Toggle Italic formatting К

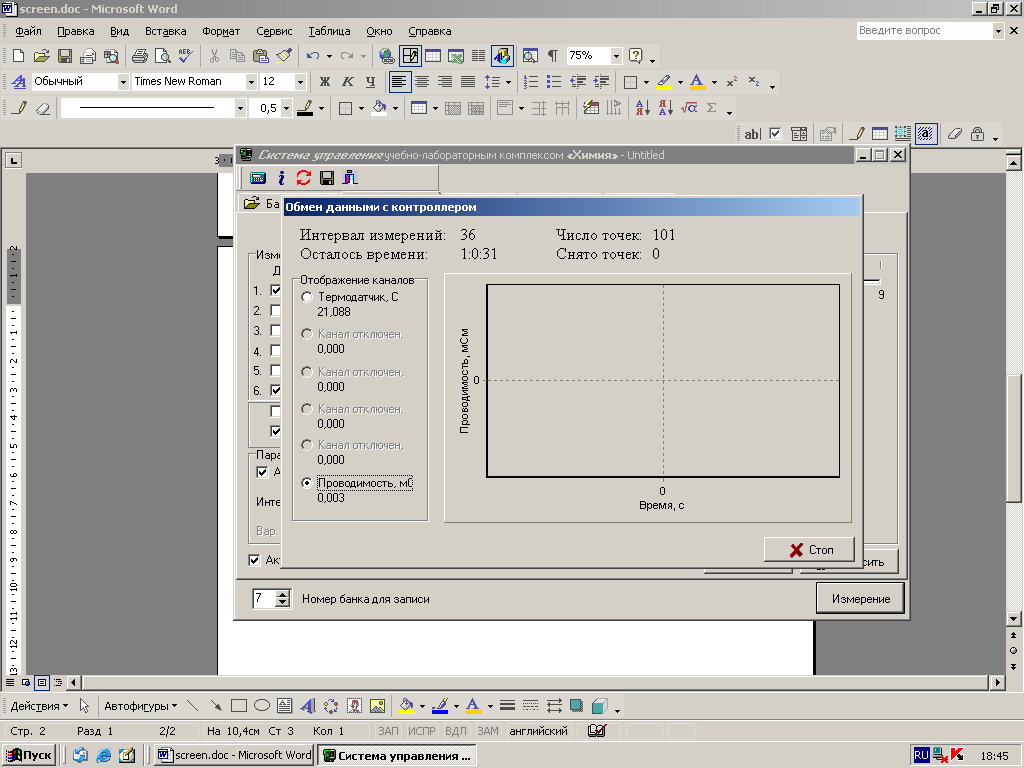(347, 82)
